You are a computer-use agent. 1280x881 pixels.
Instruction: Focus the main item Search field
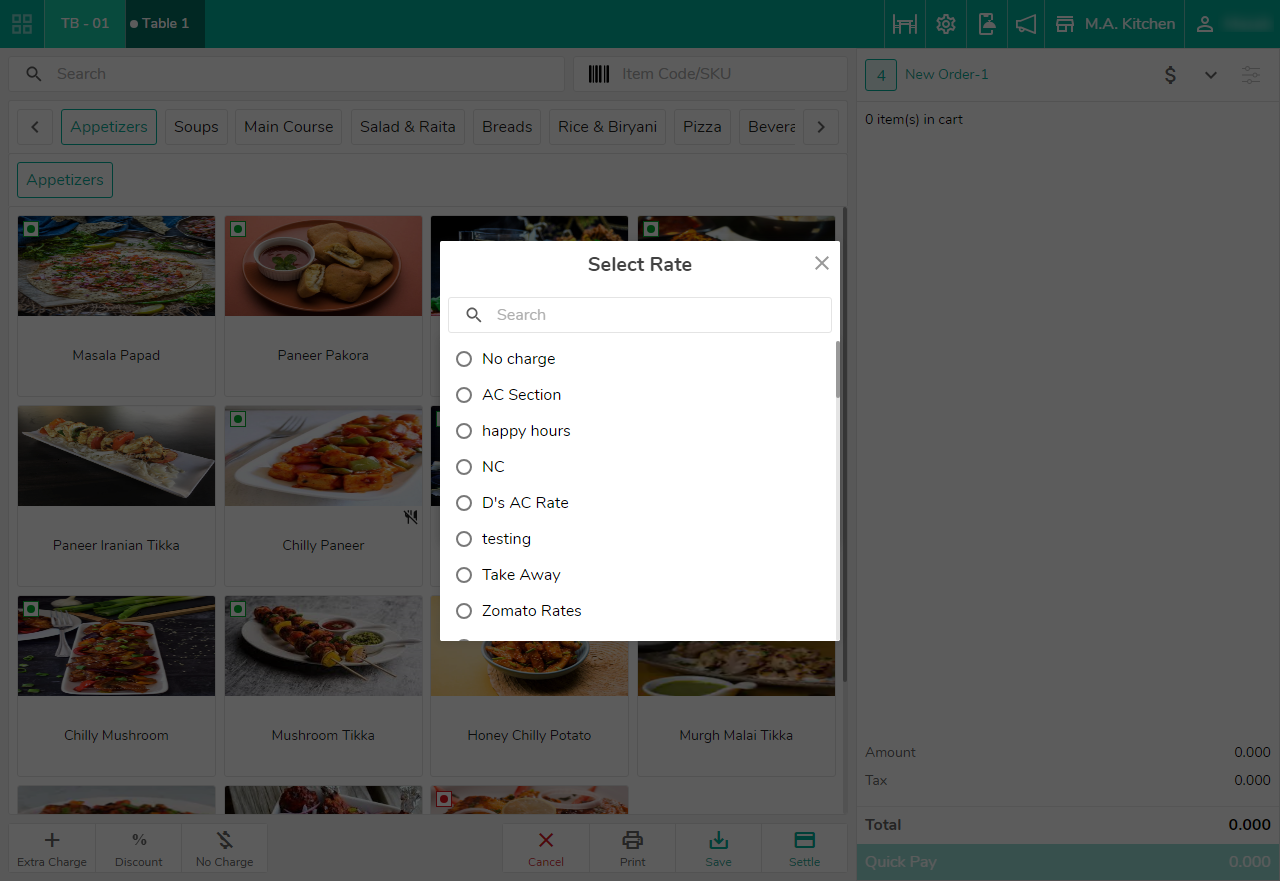(x=287, y=74)
